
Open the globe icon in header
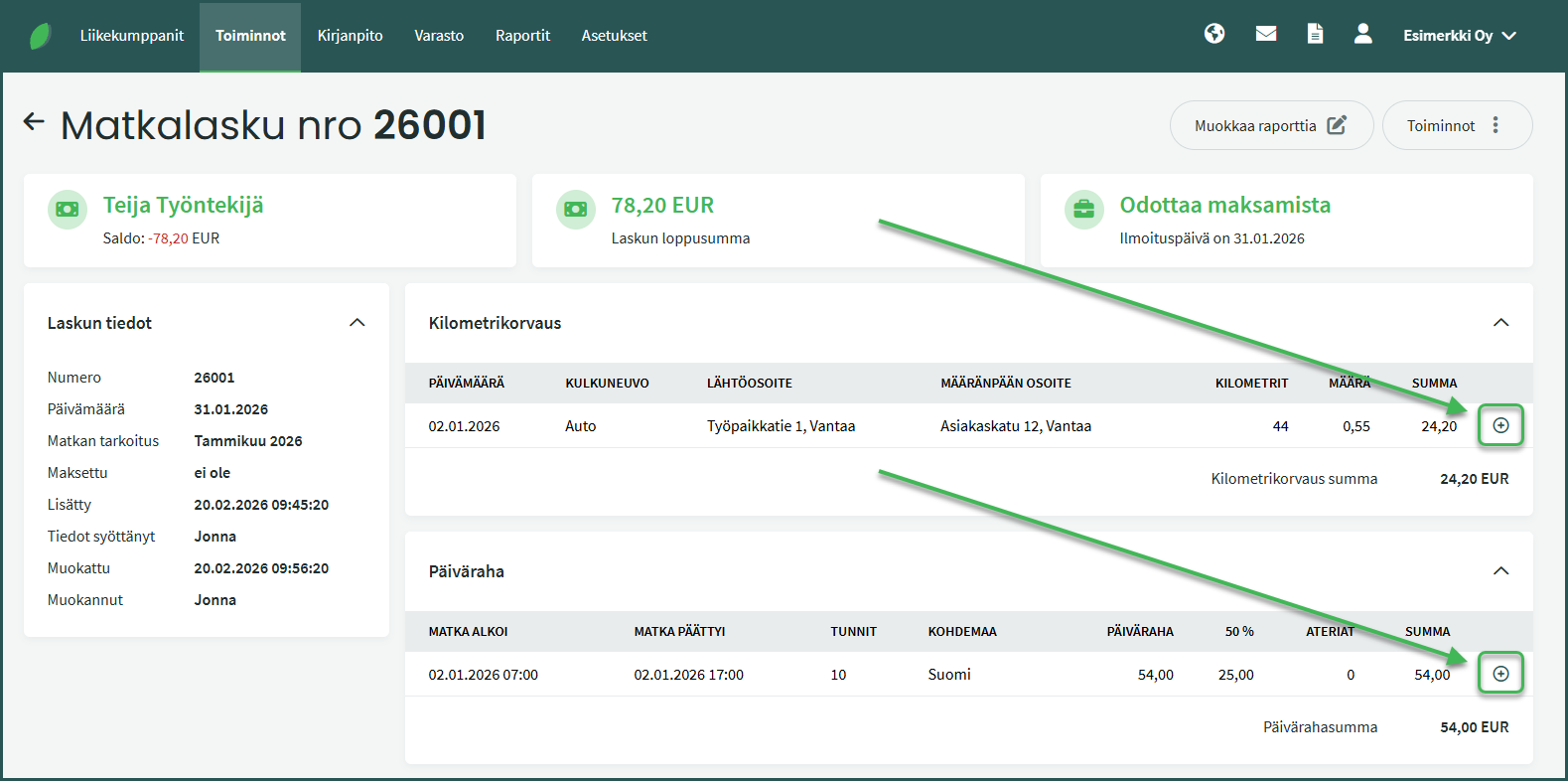click(1213, 34)
